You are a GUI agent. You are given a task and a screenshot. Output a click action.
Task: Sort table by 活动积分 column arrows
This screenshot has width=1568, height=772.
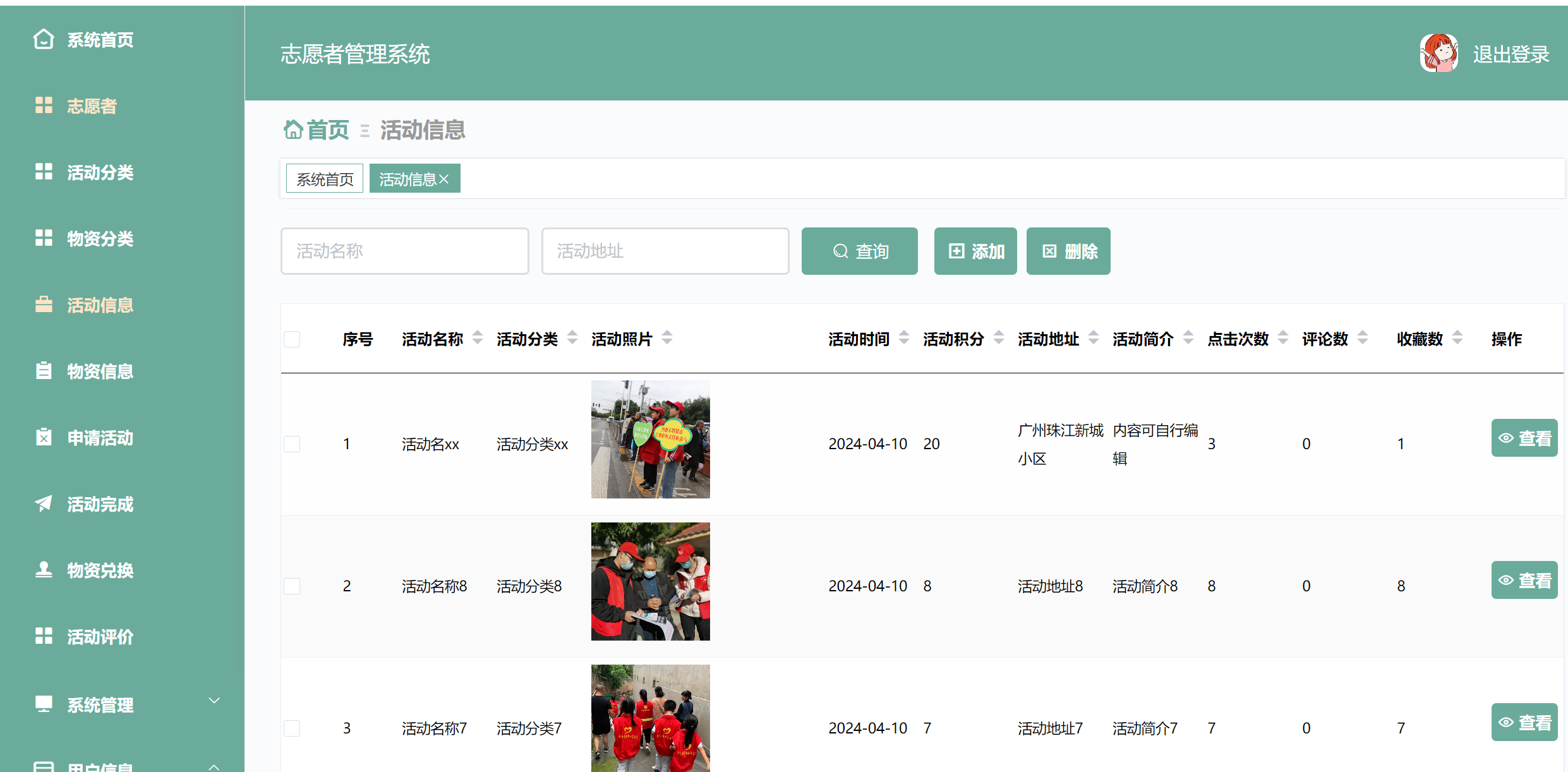coord(999,338)
